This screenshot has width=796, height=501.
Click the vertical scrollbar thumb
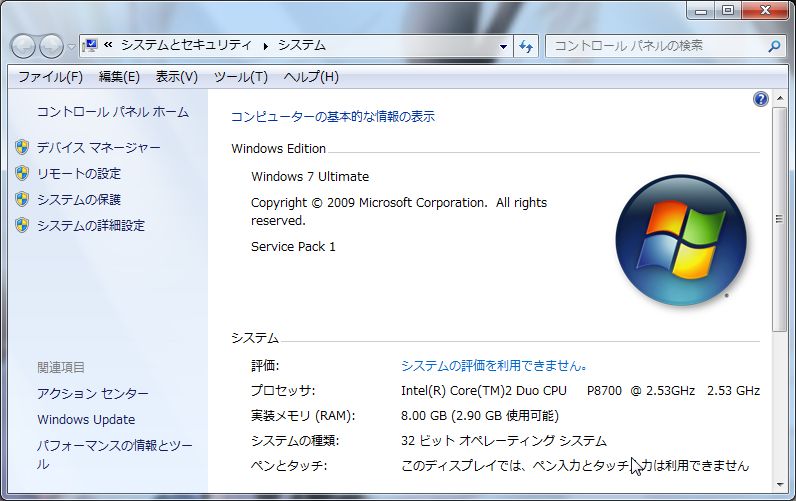point(780,219)
